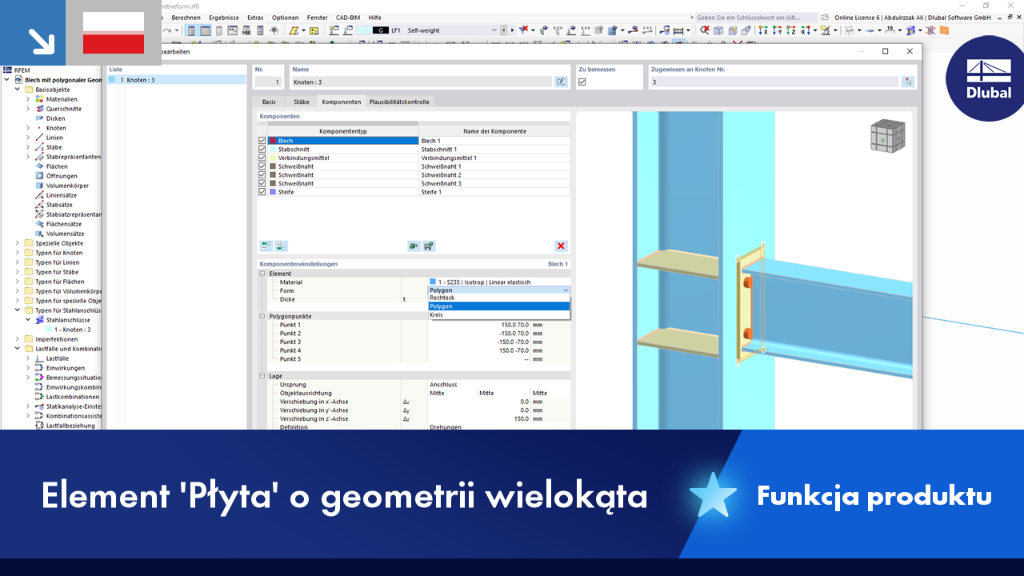Image resolution: width=1024 pixels, height=576 pixels.
Task: Expand the Self-weight load case dropdown
Action: pyautogui.click(x=494, y=31)
